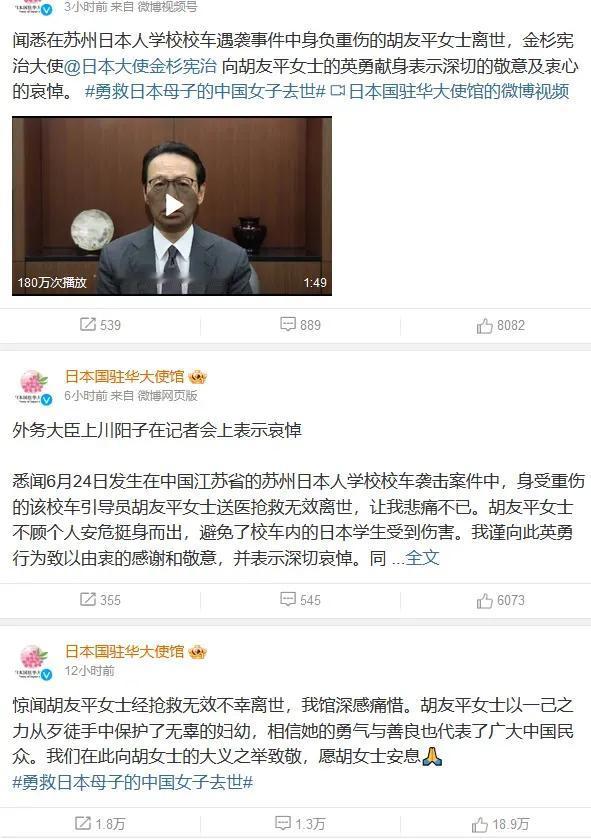This screenshot has width=591, height=839.
Task: Click the 微博网页版 source label
Action: tap(167, 395)
